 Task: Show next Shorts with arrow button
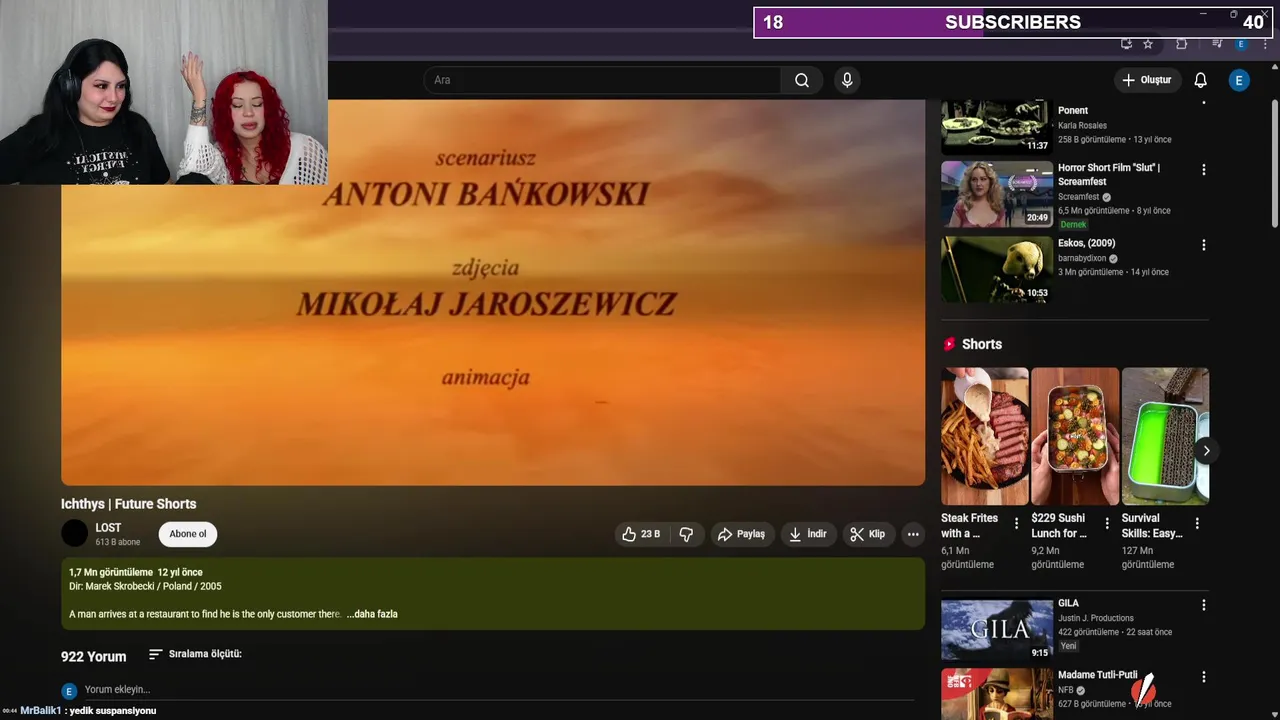click(1206, 450)
